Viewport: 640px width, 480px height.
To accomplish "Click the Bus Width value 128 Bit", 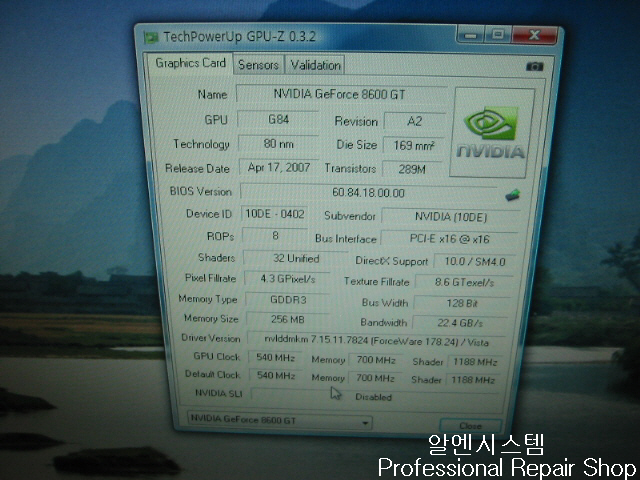I will point(462,303).
